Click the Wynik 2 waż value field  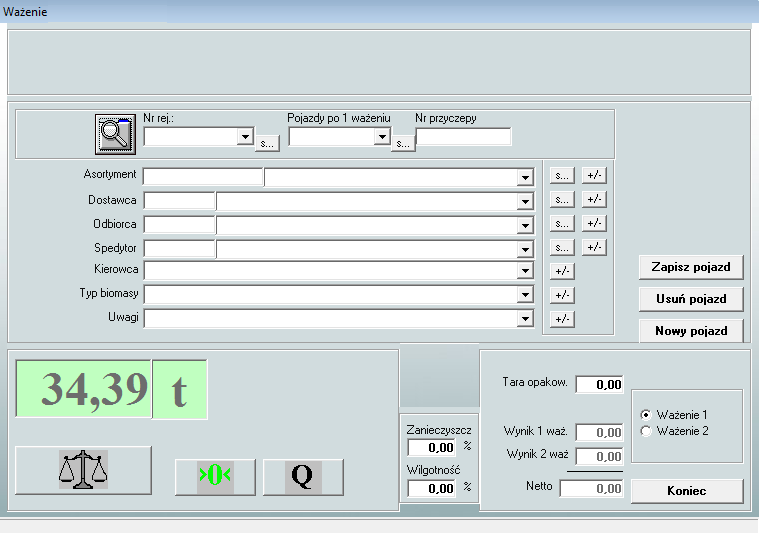coord(599,456)
